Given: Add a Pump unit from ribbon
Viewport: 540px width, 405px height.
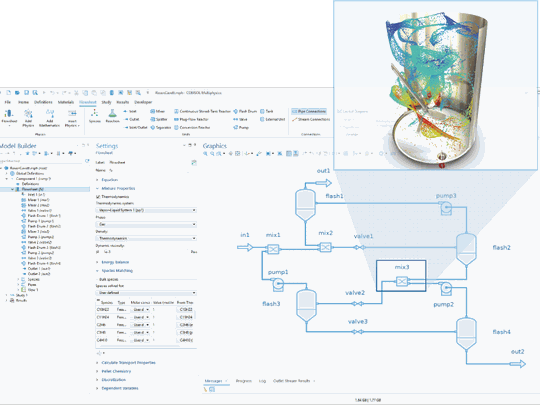Looking at the screenshot, I should coord(241,127).
